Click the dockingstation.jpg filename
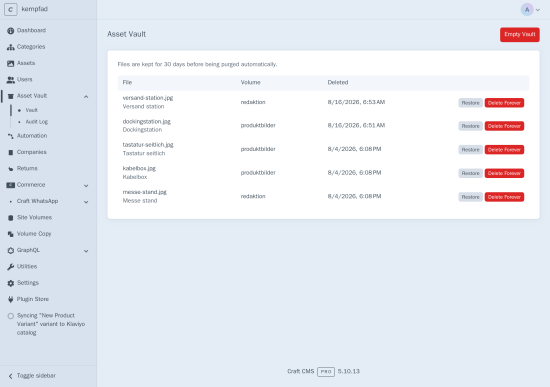Image resolution: width=550 pixels, height=387 pixels. [x=147, y=121]
